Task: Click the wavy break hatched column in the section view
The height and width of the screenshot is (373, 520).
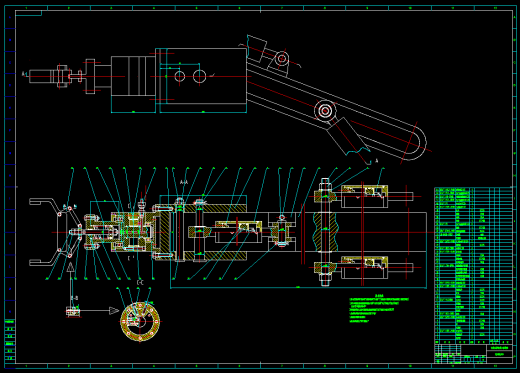Action: [326, 232]
